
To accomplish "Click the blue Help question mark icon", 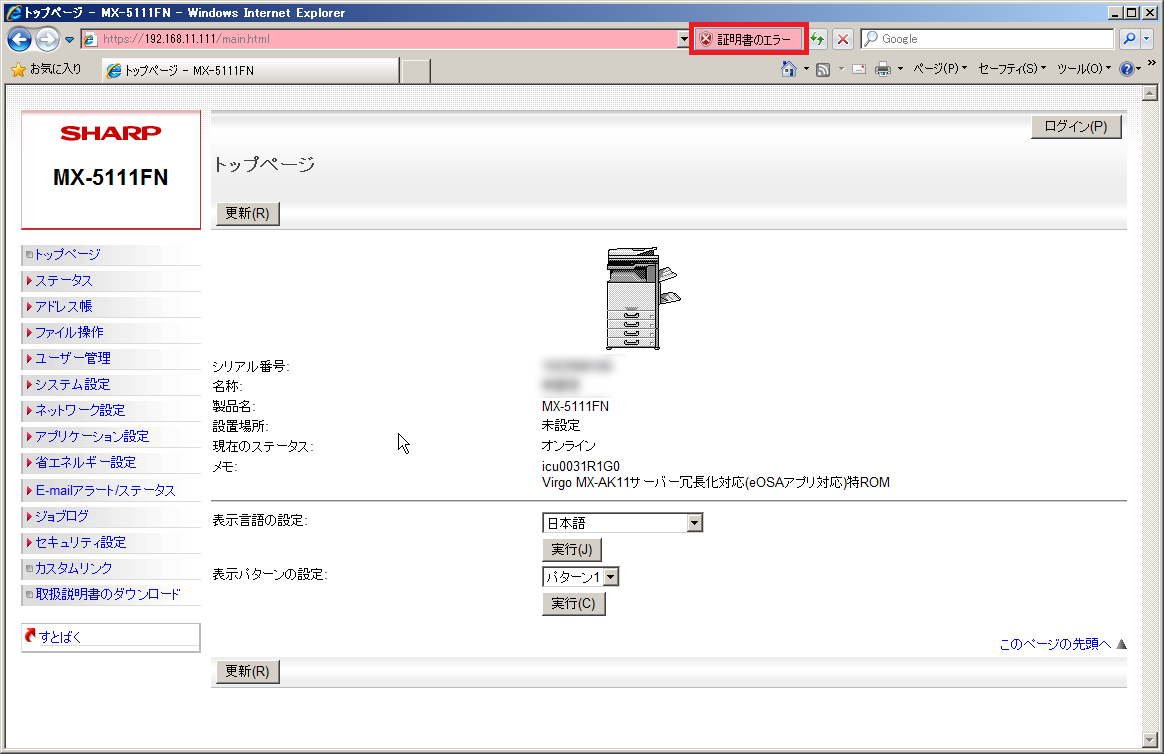I will (x=1126, y=69).
